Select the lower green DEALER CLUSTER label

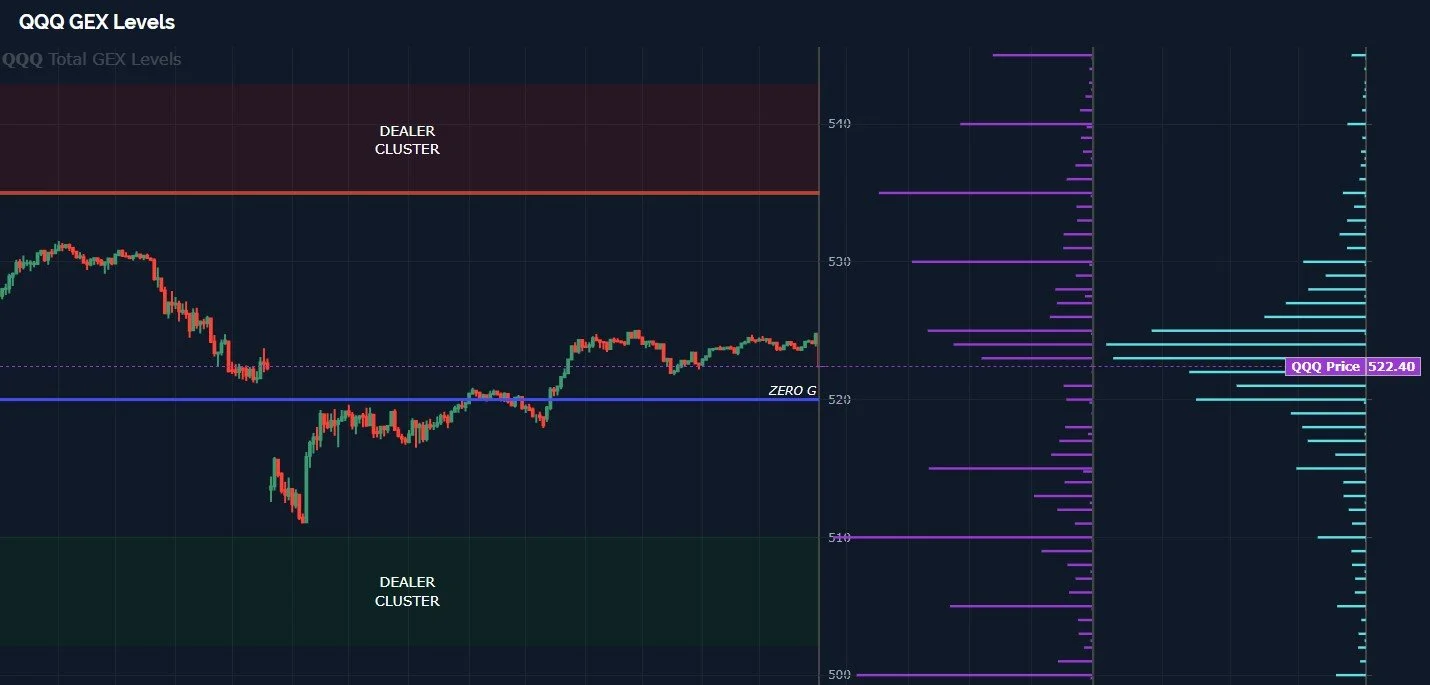[407, 592]
